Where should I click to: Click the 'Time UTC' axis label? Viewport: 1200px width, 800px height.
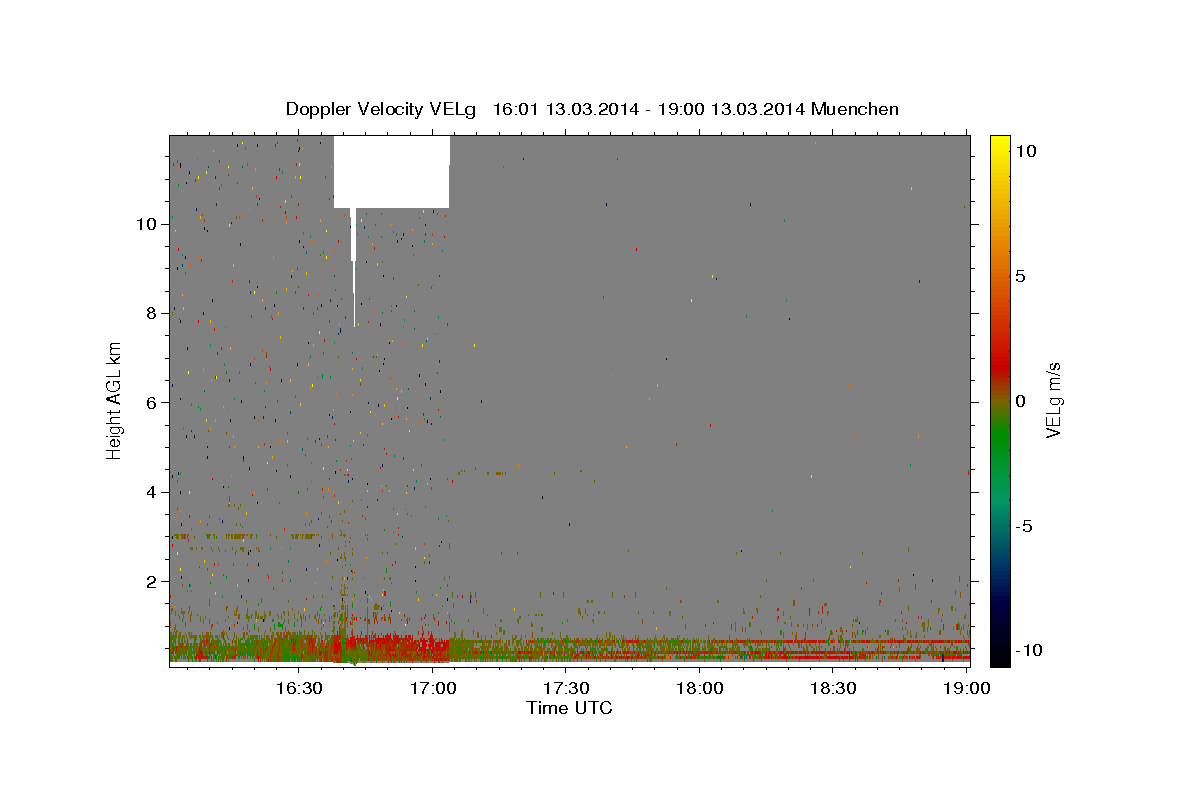pyautogui.click(x=569, y=708)
